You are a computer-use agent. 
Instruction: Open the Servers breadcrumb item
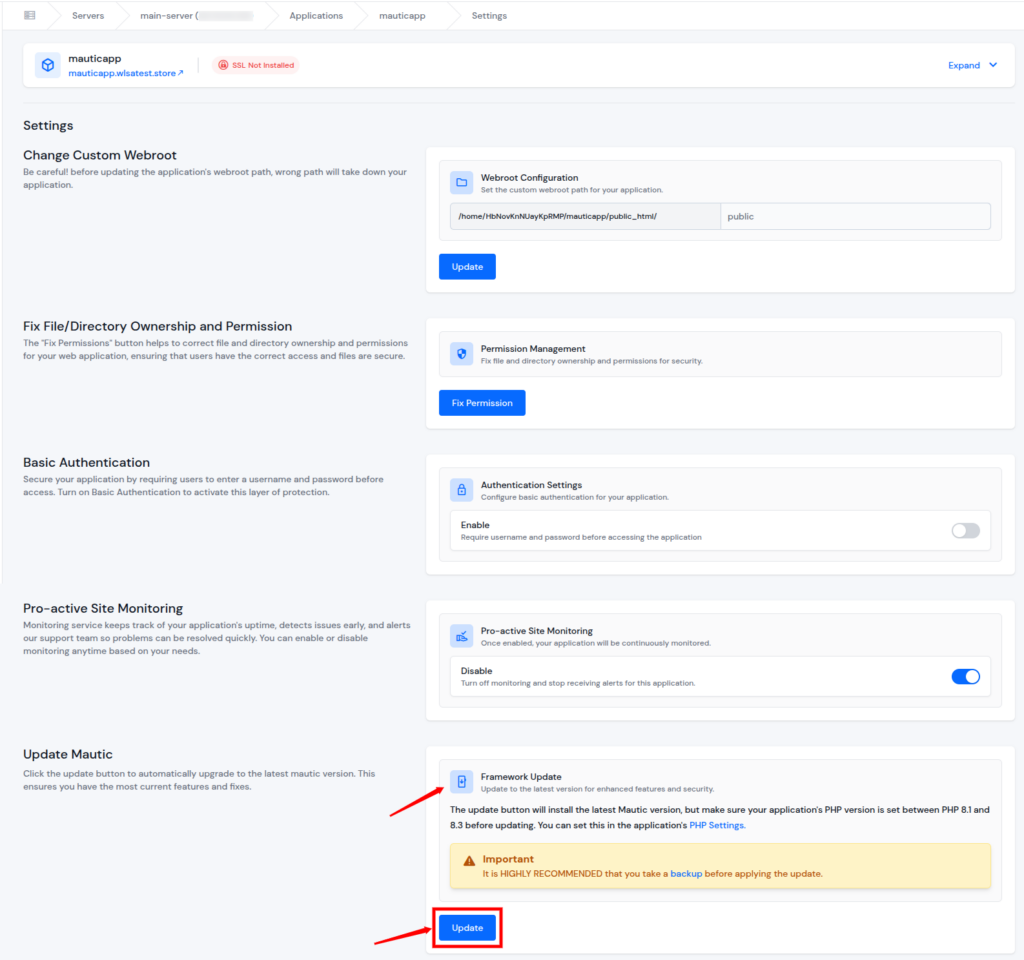(88, 15)
